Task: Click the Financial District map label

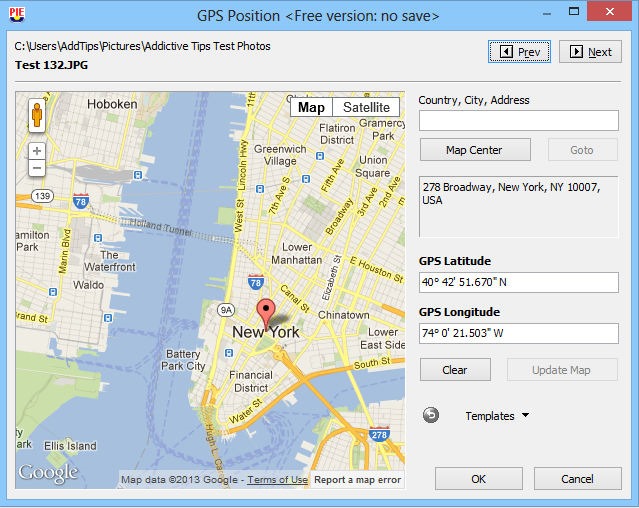Action: click(x=251, y=381)
